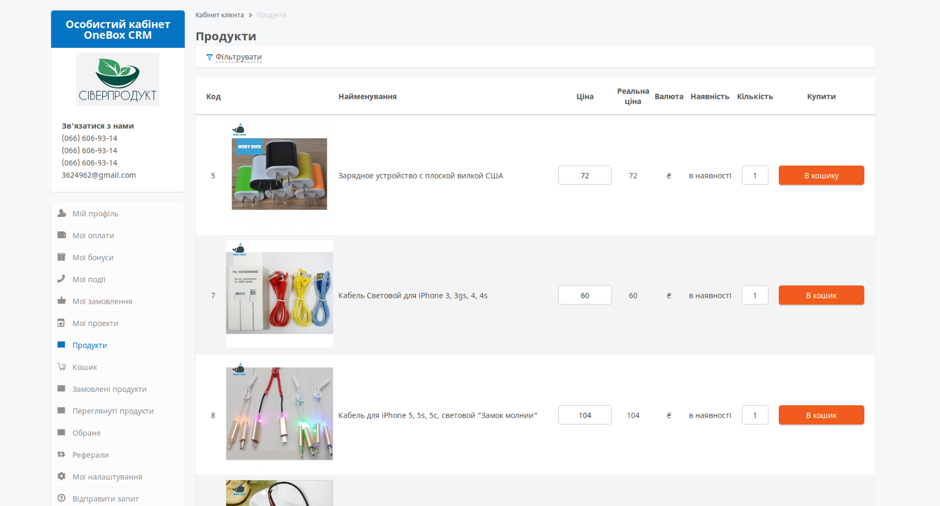Screen dimensions: 940x506
Task: Click the profile person icon beside Мій профіль
Action: [61, 213]
